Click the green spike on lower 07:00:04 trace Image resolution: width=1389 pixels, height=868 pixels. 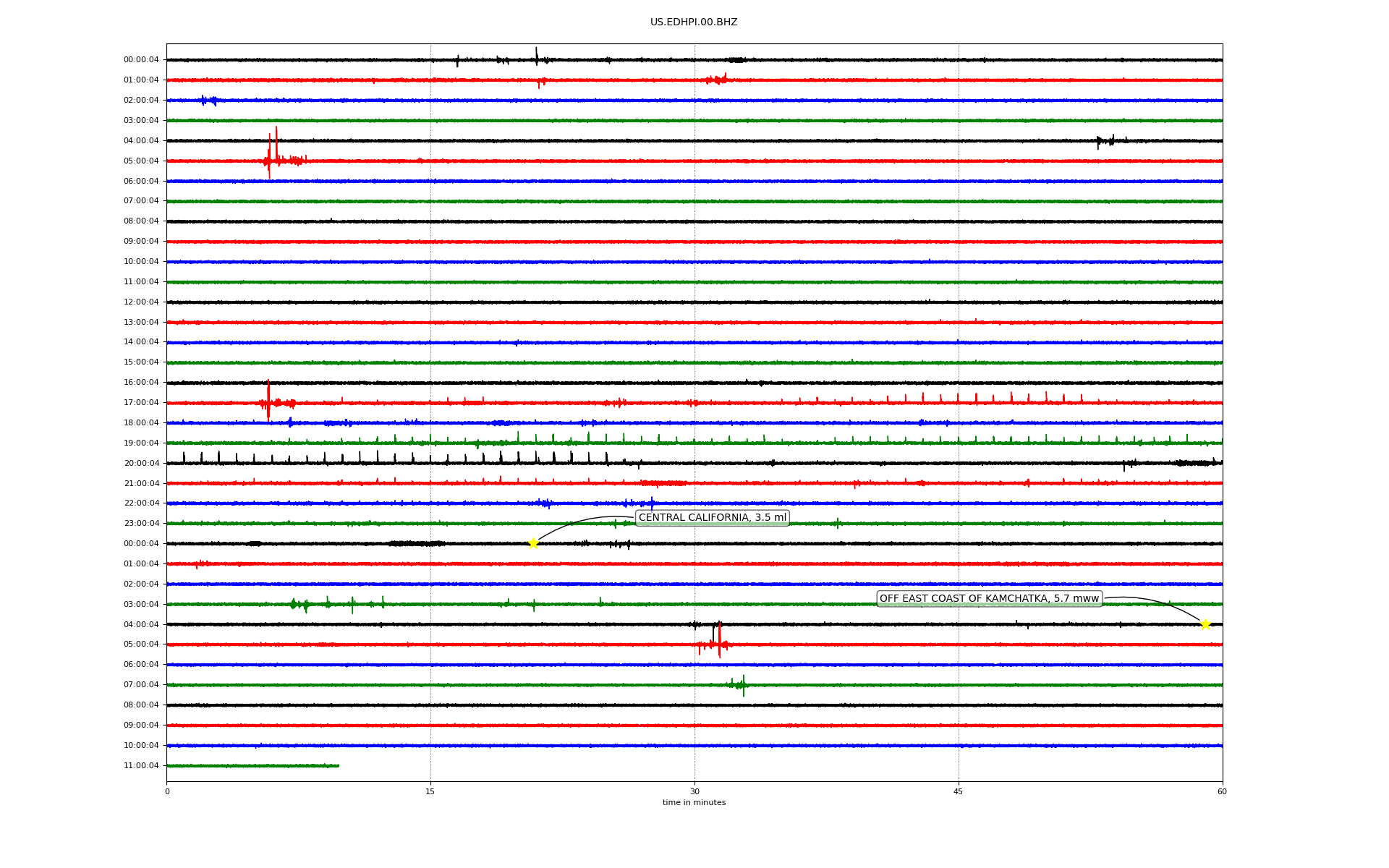point(743,685)
